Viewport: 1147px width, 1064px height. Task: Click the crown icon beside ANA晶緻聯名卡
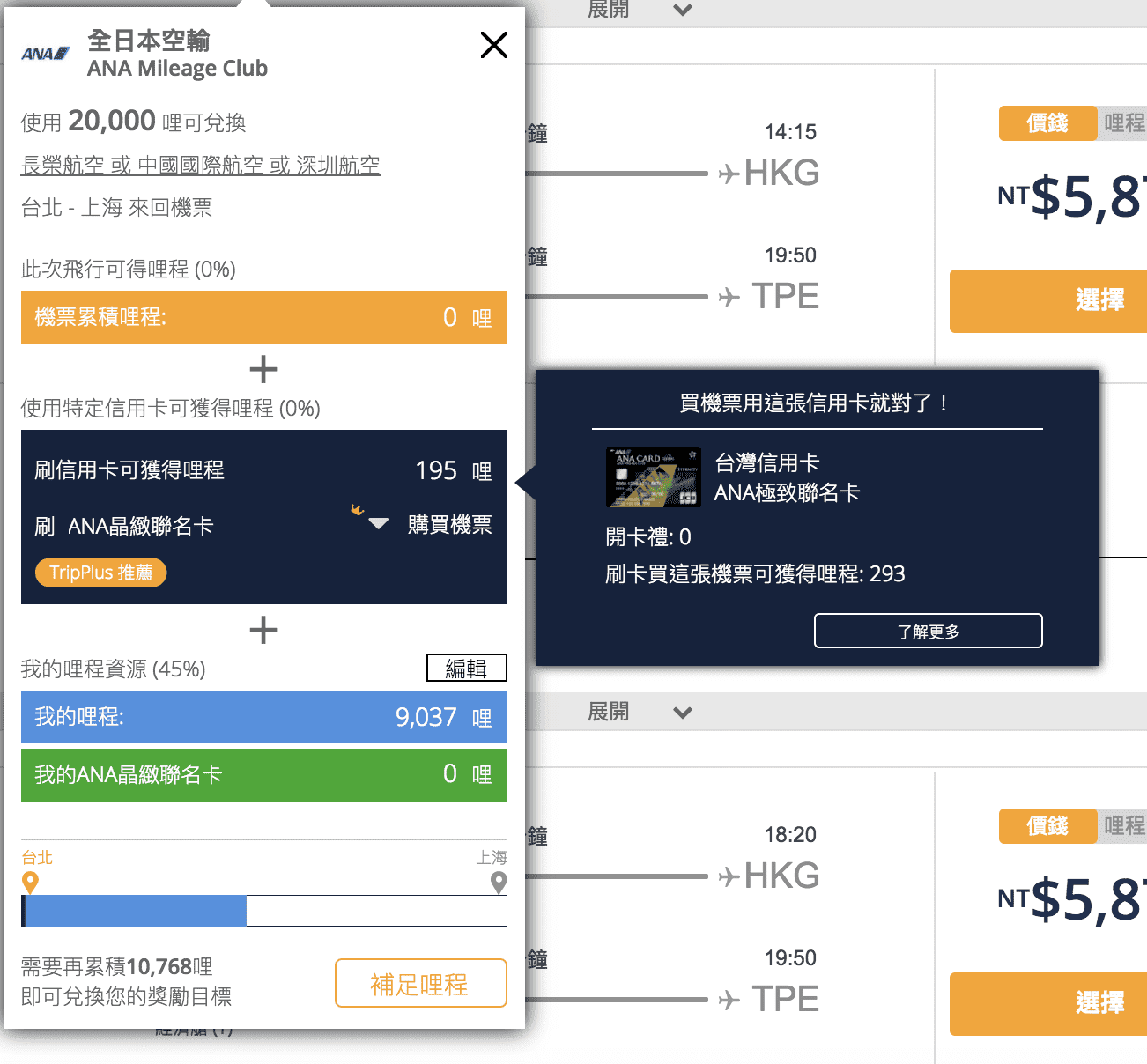click(357, 509)
